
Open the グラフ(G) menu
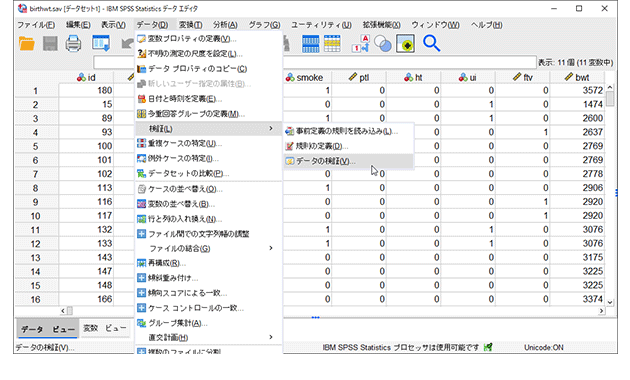pos(264,25)
